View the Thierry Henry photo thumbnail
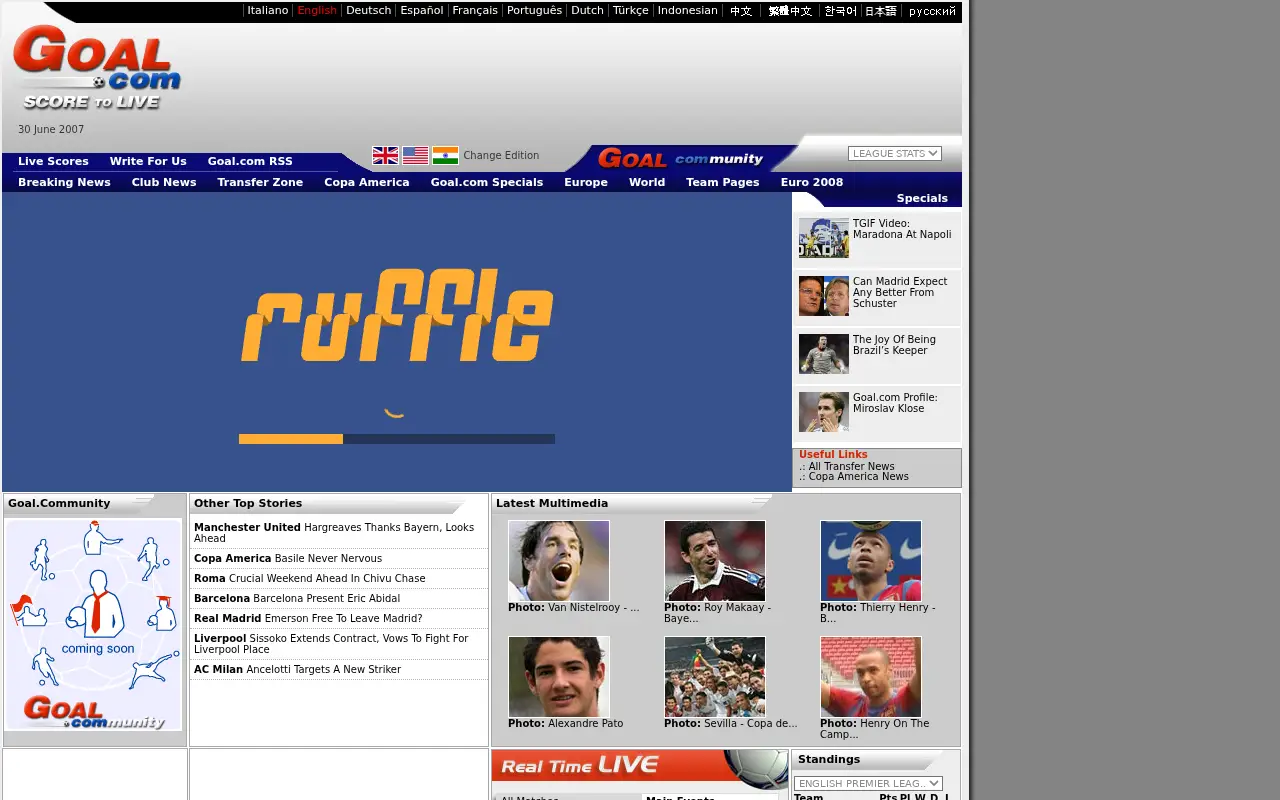 pyautogui.click(x=871, y=561)
